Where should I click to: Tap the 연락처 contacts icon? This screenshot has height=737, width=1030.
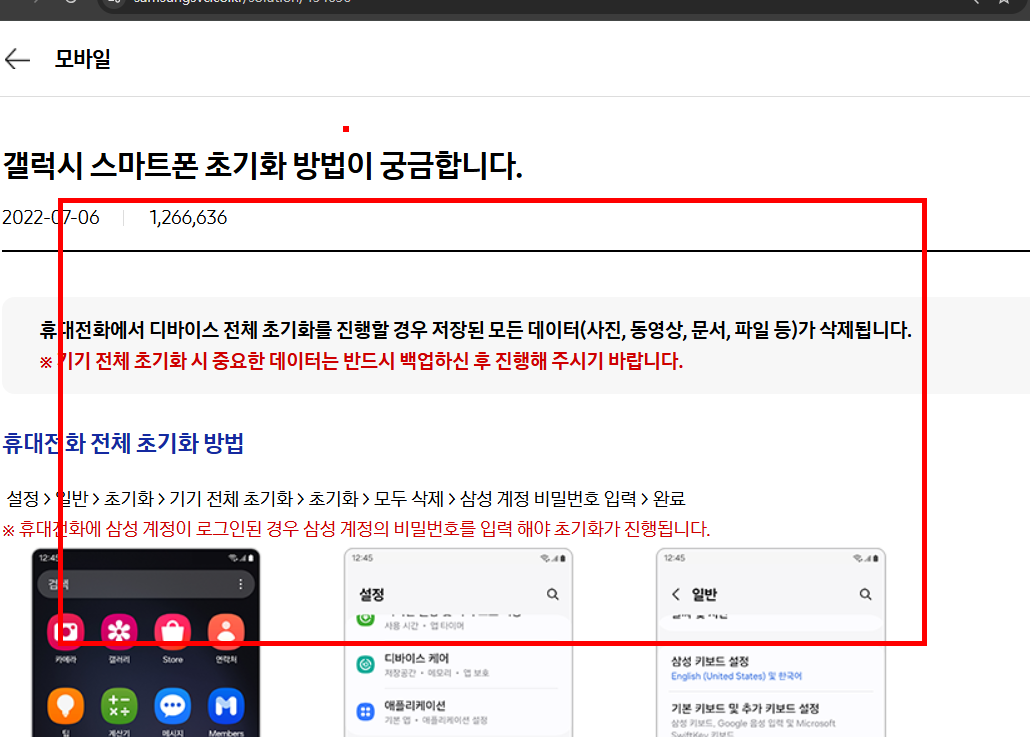[x=227, y=630]
